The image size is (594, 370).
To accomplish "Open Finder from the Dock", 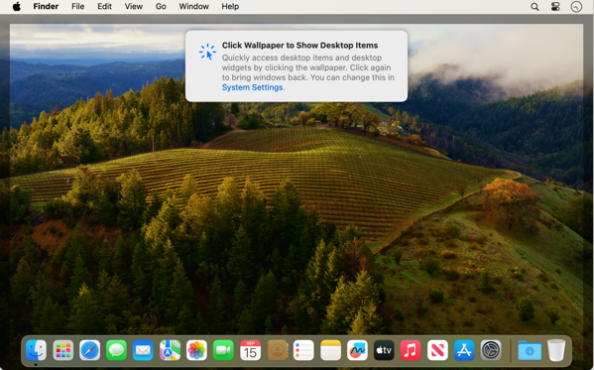I will coord(36,350).
